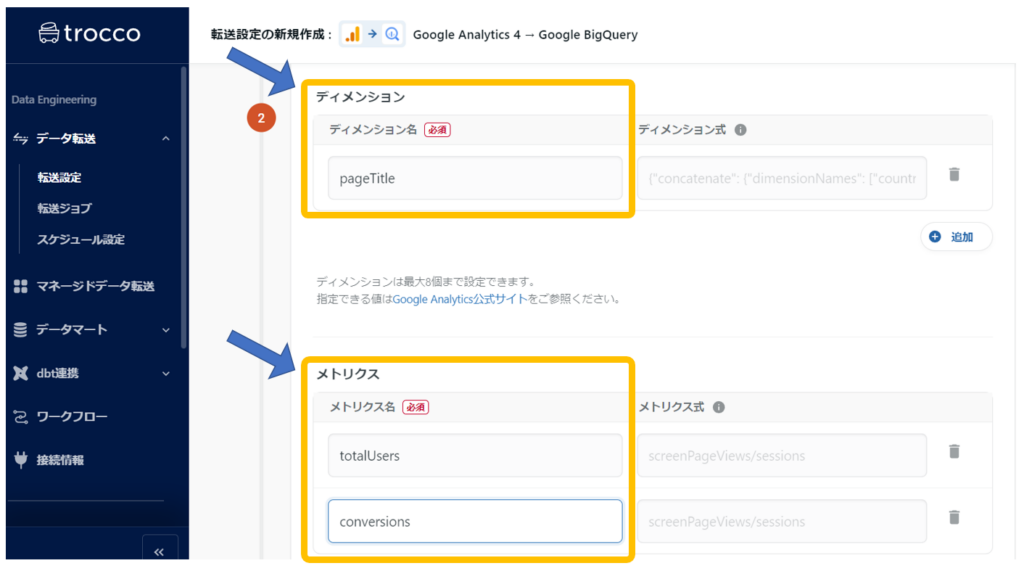Image resolution: width=1024 pixels, height=571 pixels.
Task: Click the pageTitle dimension name field
Action: 474,178
